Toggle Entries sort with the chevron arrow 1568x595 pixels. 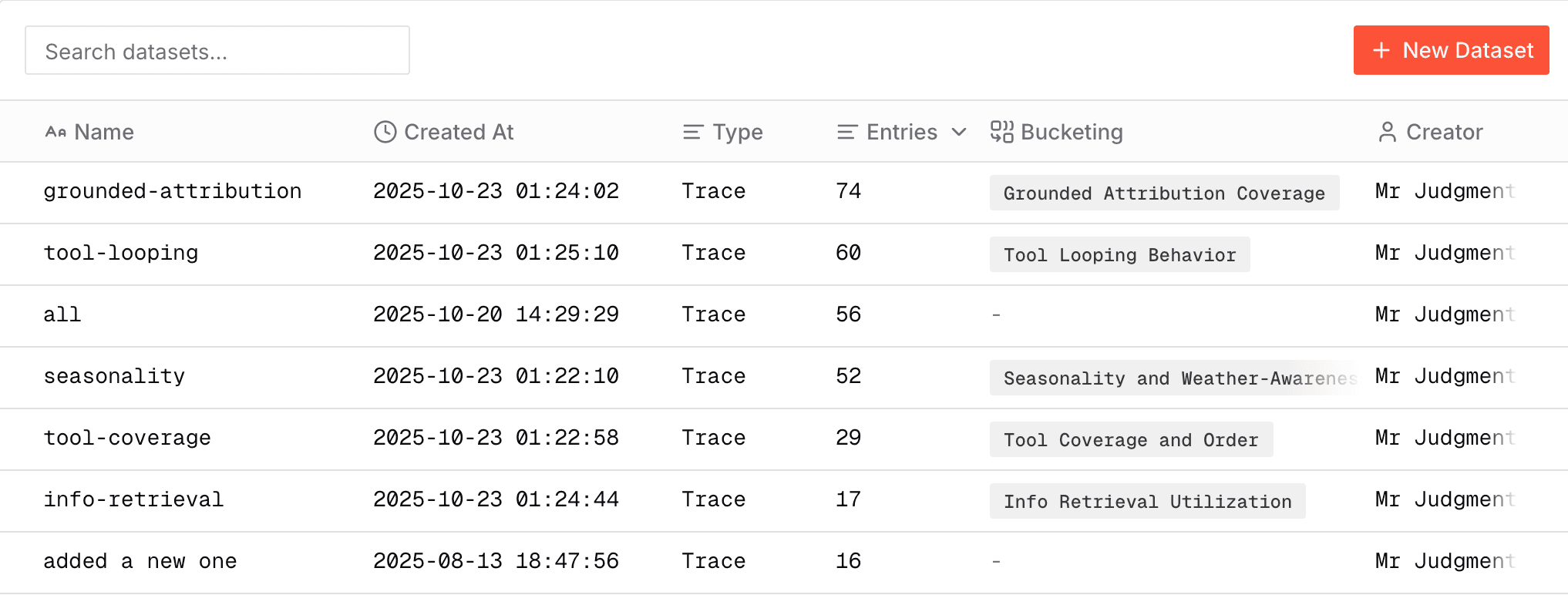(959, 132)
